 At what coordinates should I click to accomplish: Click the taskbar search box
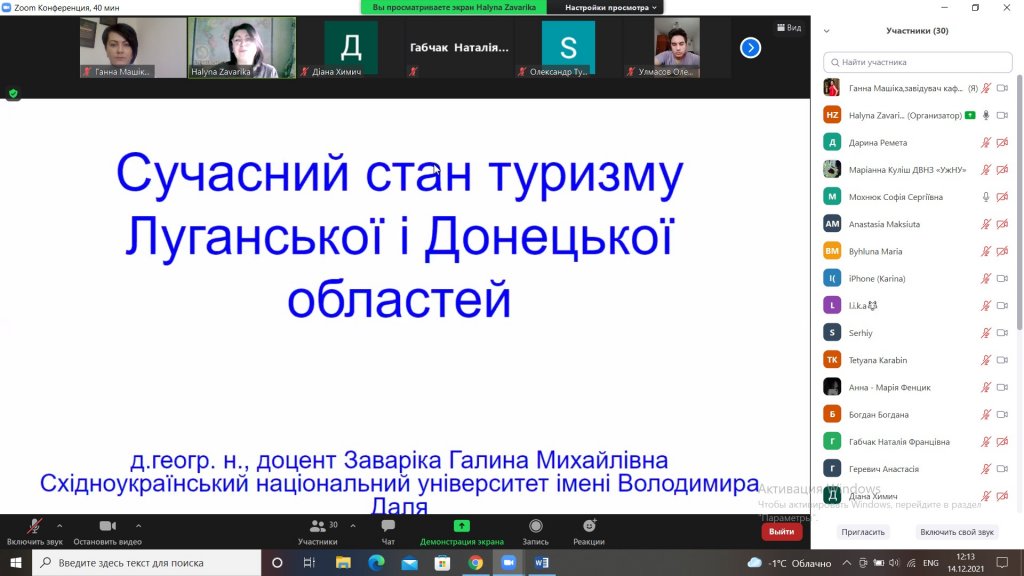pos(146,562)
